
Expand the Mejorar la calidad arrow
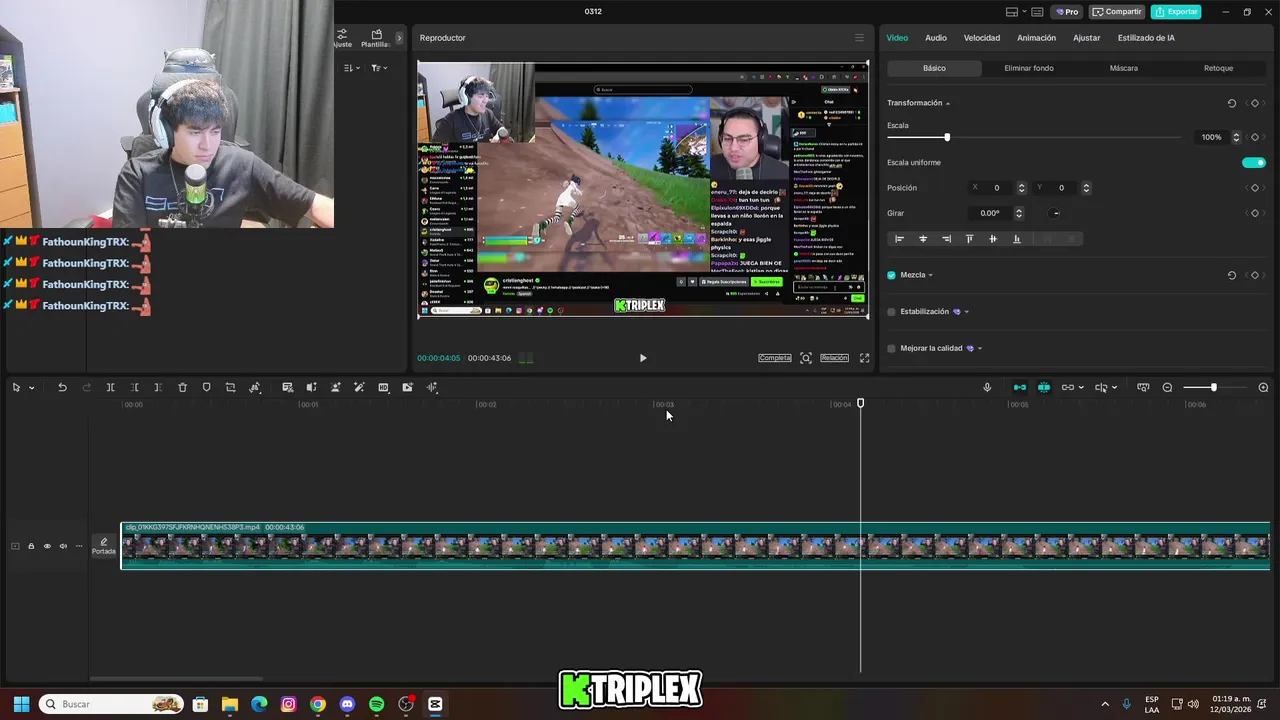(x=979, y=348)
